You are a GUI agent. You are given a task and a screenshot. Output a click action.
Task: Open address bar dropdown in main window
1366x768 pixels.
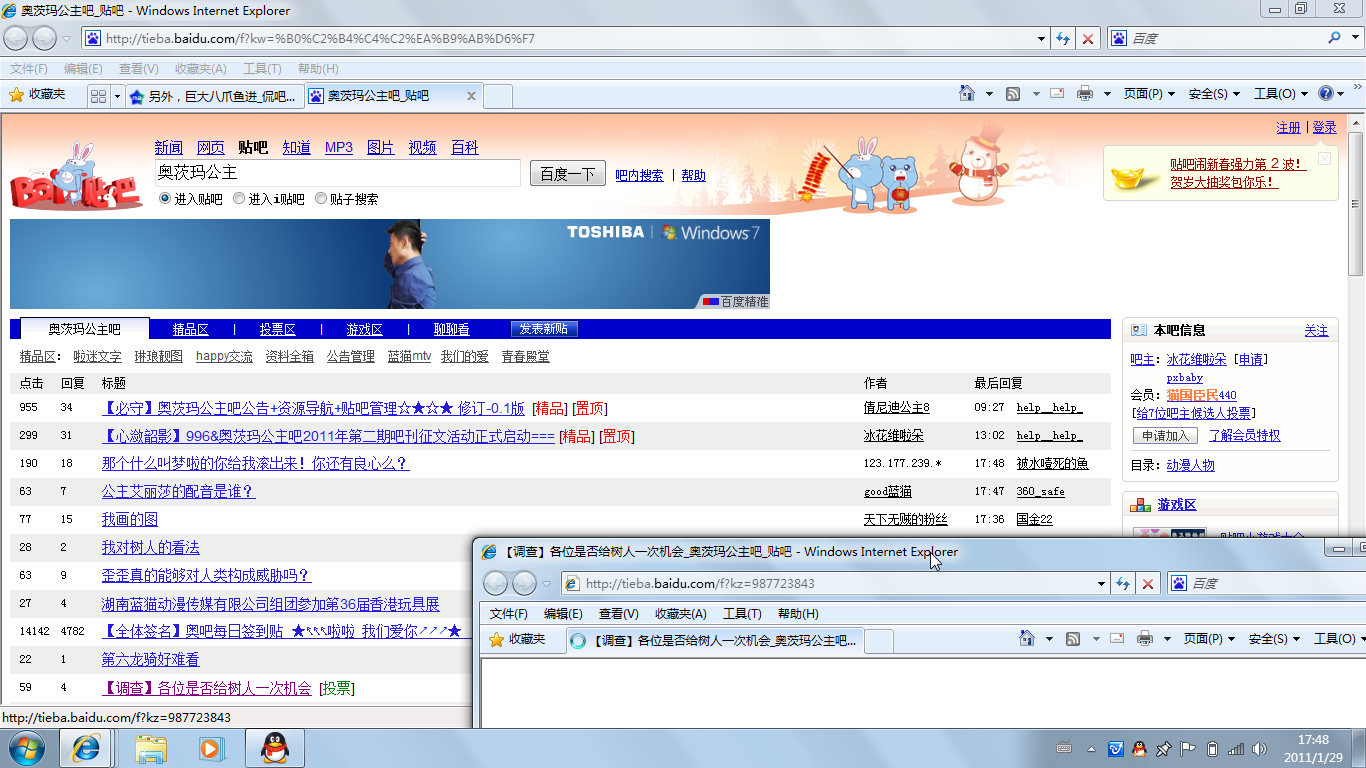pos(1041,39)
